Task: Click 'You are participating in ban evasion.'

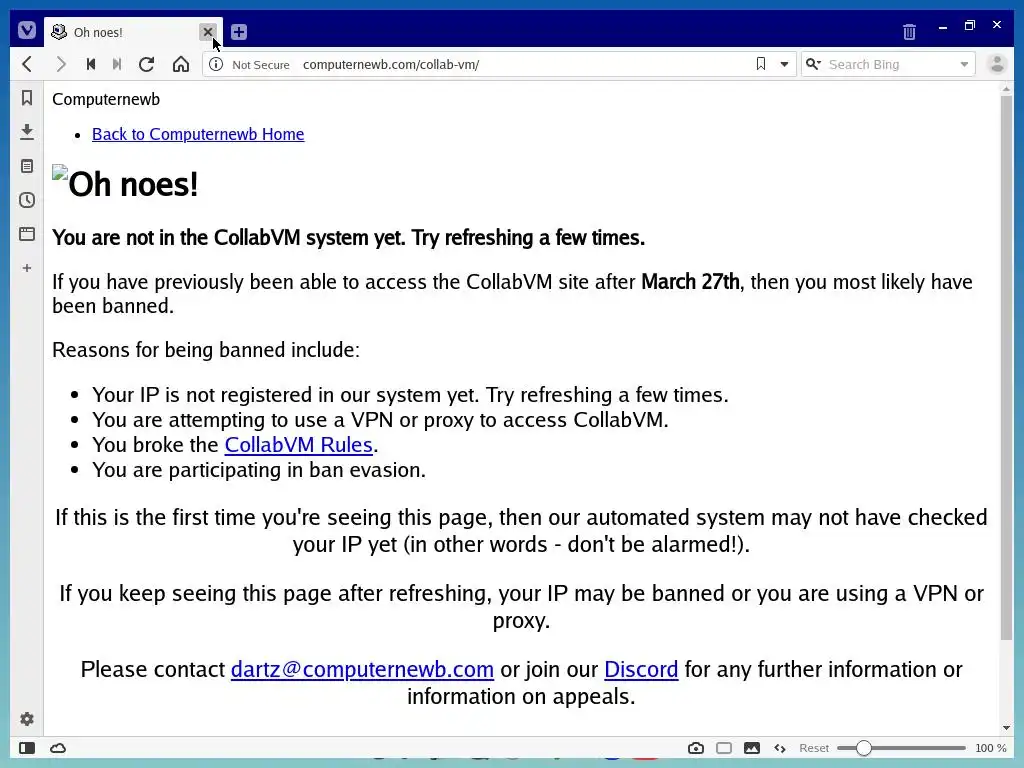Action: click(259, 470)
